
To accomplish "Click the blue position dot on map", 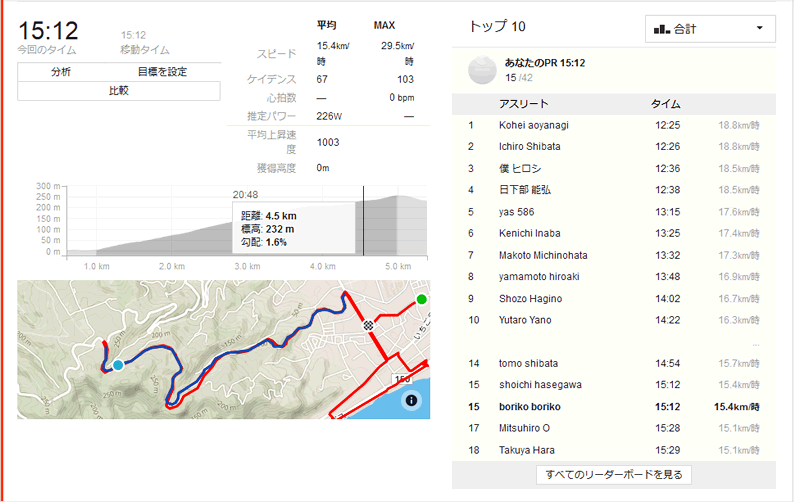I will [118, 365].
